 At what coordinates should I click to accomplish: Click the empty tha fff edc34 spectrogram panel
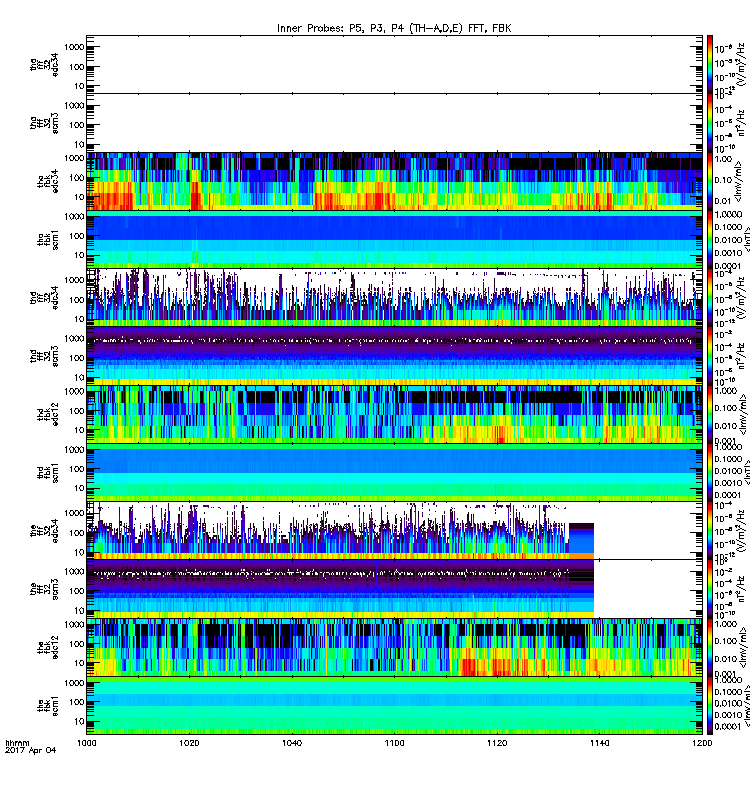(394, 64)
